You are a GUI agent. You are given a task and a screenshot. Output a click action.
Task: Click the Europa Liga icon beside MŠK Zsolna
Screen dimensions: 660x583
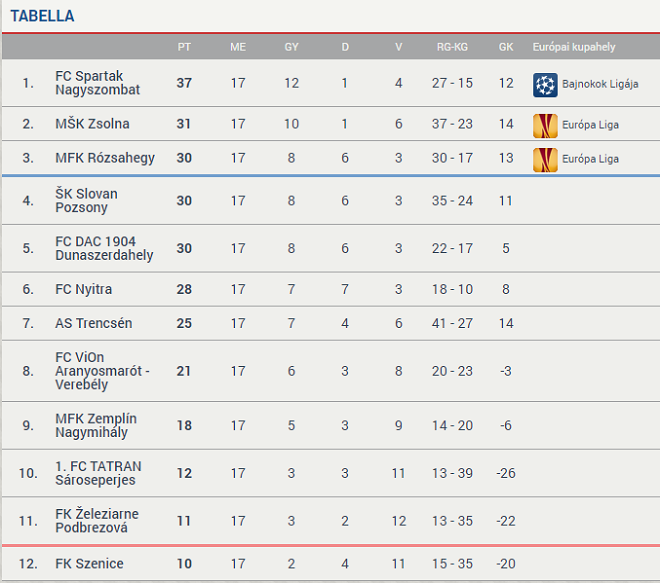545,125
